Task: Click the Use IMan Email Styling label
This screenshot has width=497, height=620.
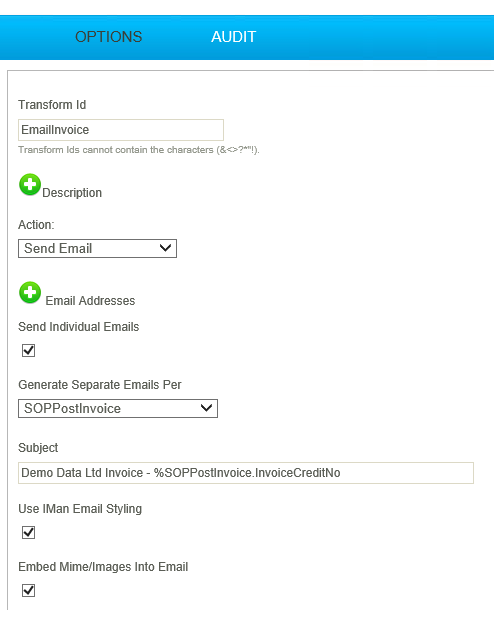Action: pyautogui.click(x=80, y=509)
